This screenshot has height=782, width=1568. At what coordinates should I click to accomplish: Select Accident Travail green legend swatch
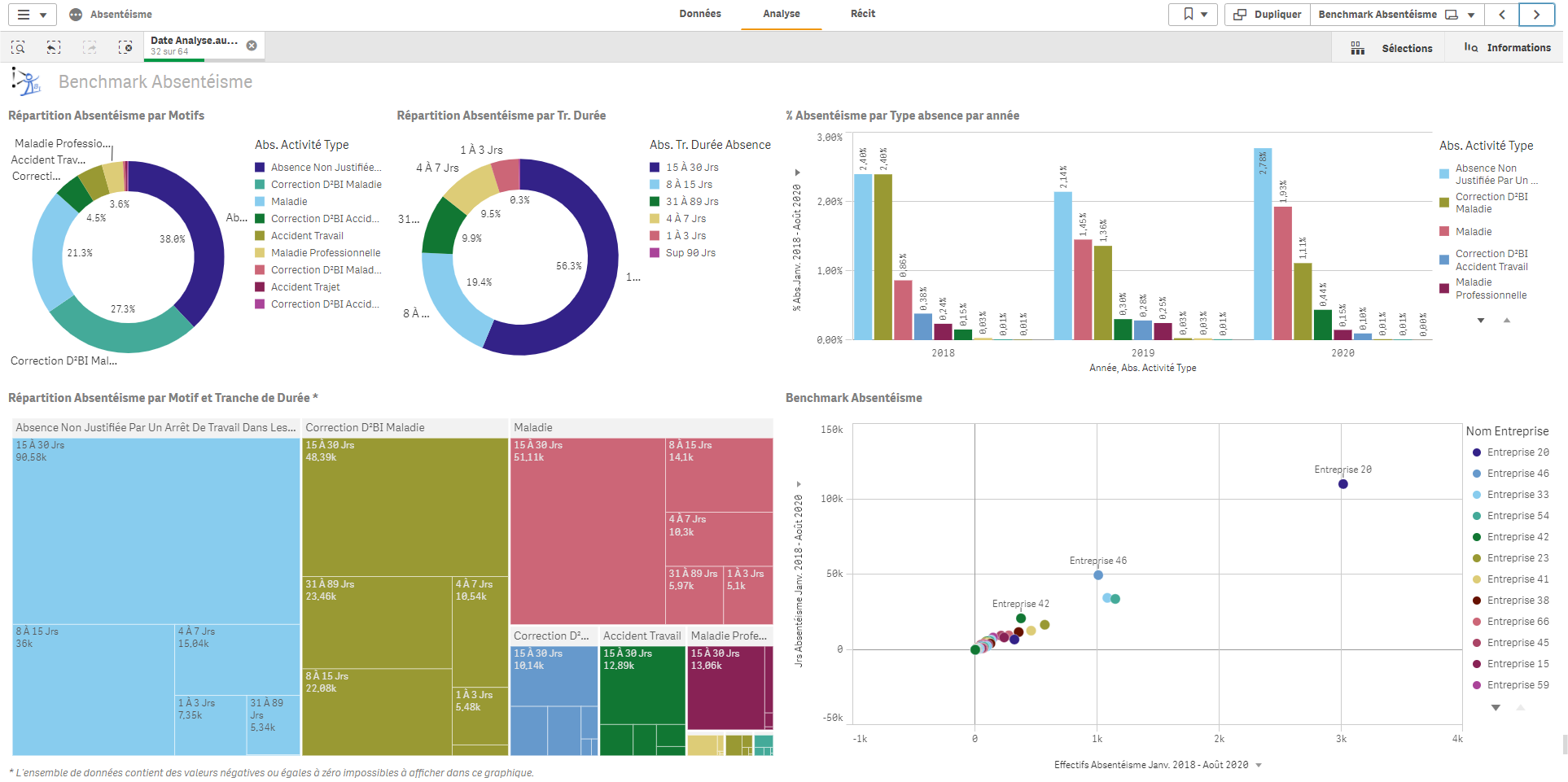260,236
